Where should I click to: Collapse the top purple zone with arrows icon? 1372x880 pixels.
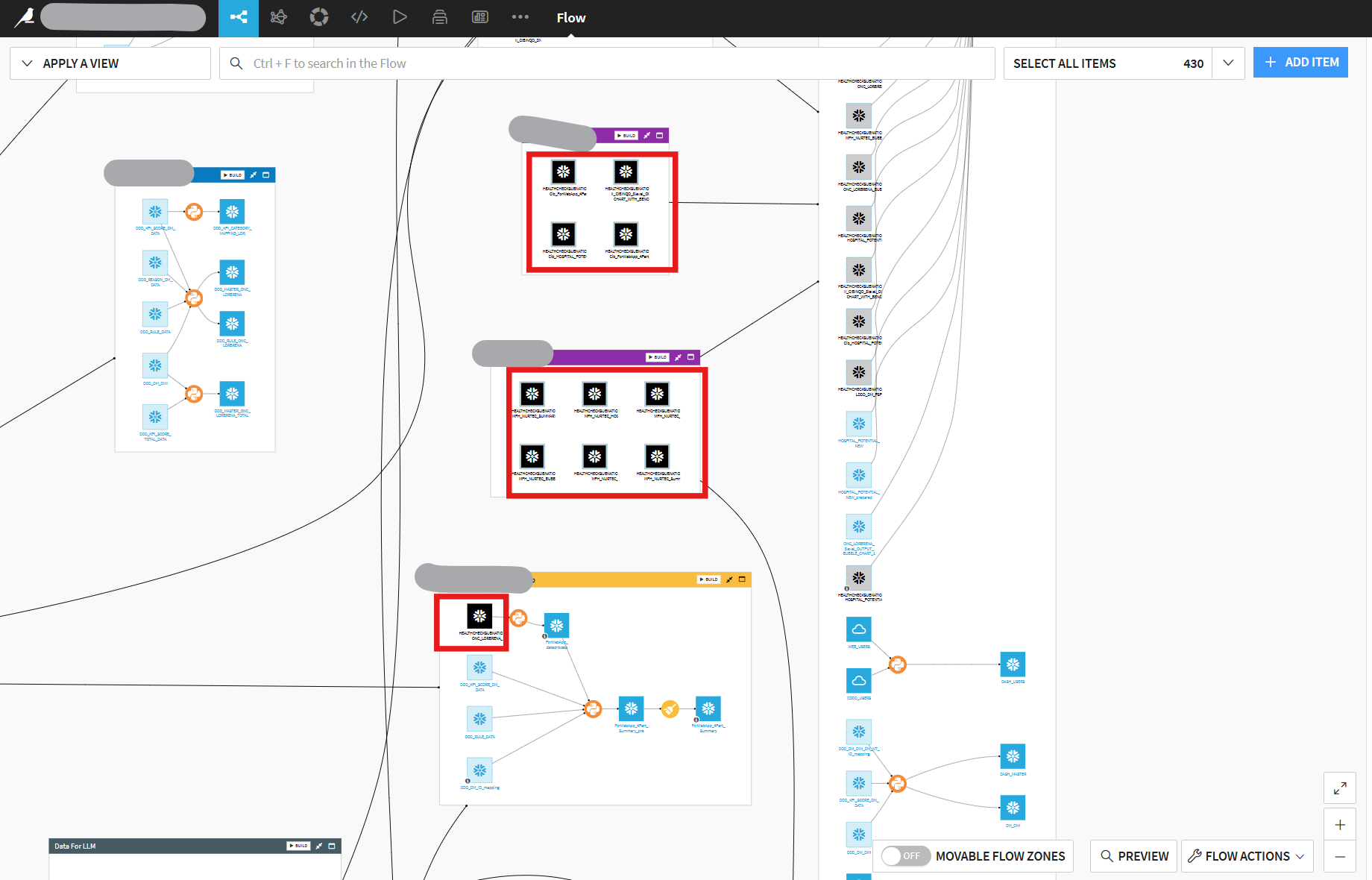click(x=647, y=136)
